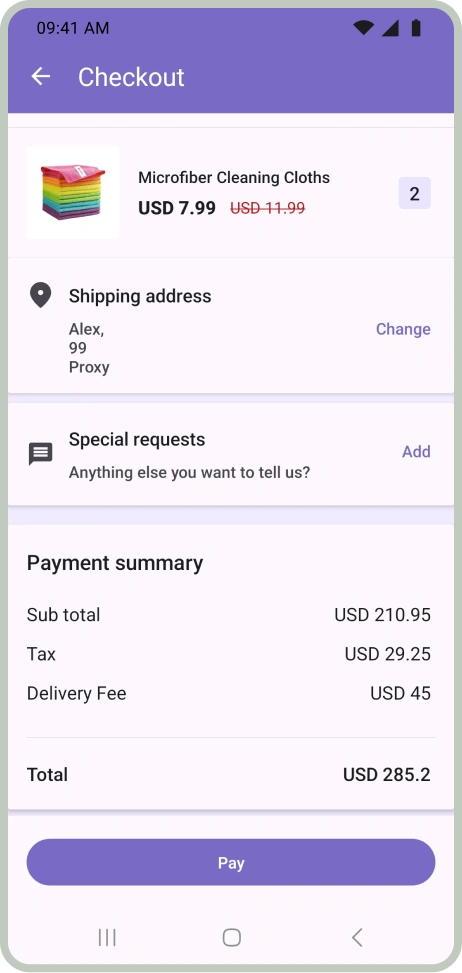Tap the Payment summary heading
This screenshot has height=973, width=462.
115,563
